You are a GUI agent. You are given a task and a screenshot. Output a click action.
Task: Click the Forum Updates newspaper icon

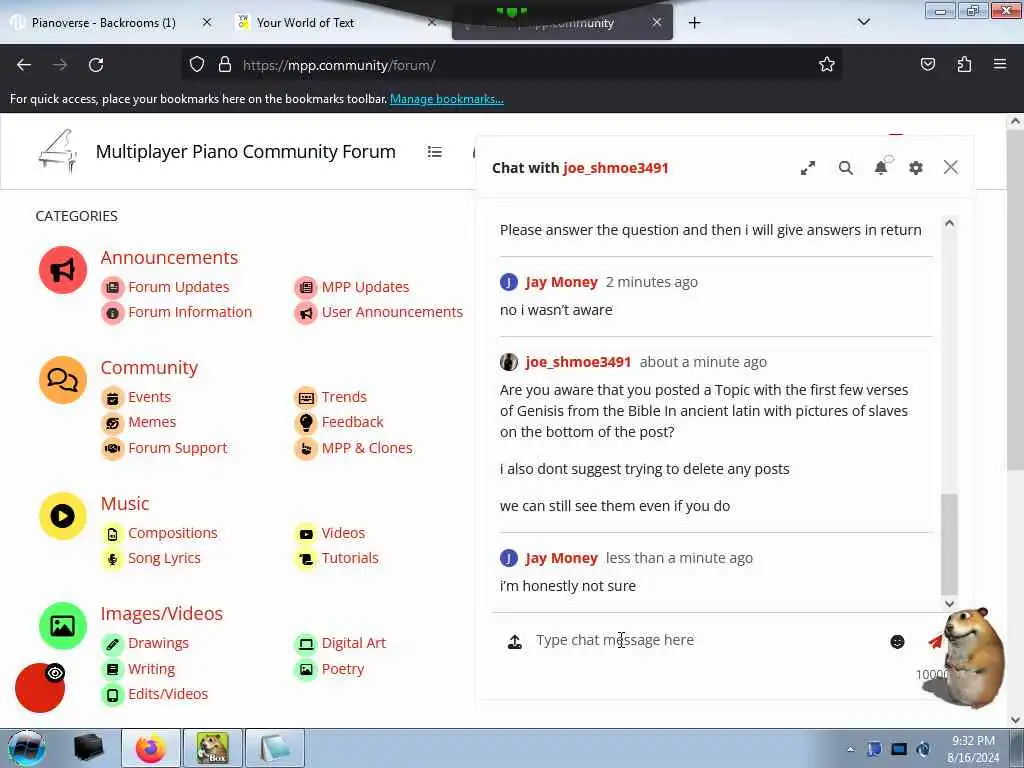tap(112, 287)
